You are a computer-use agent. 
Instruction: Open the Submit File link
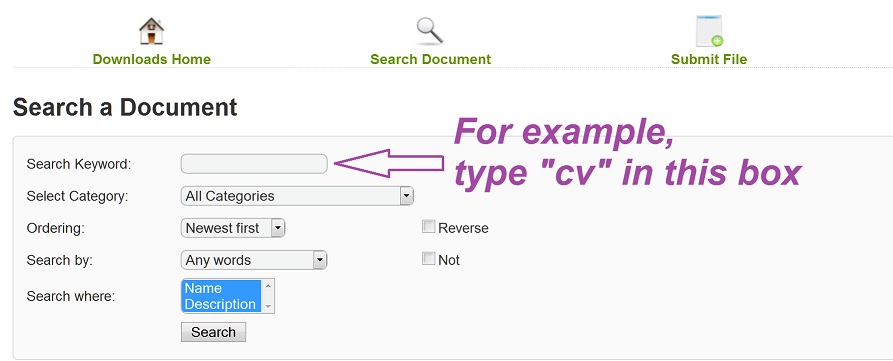709,59
